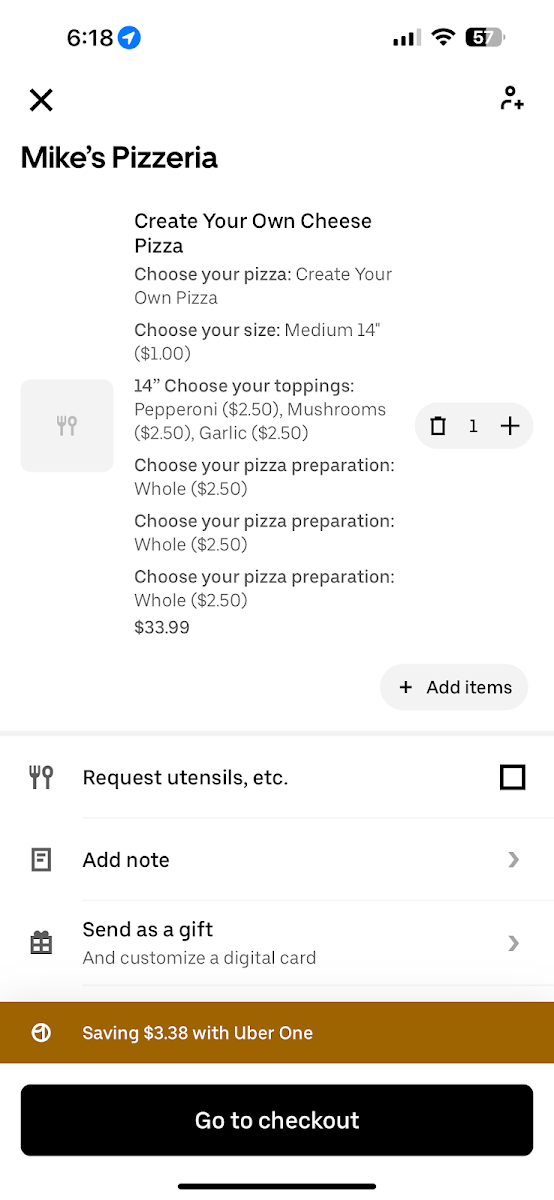The width and height of the screenshot is (554, 1200).
Task: Tap the add person group order icon
Action: point(511,98)
